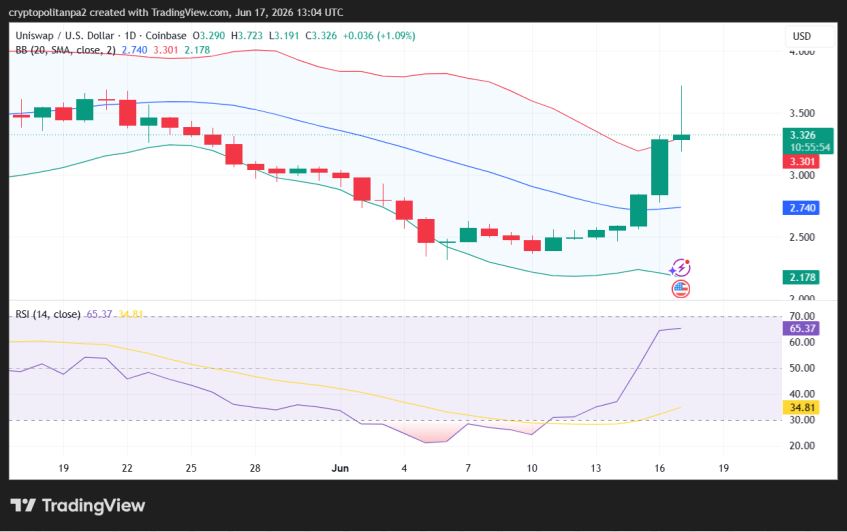Click the L3.191 low value
847x532 pixels.
point(284,36)
